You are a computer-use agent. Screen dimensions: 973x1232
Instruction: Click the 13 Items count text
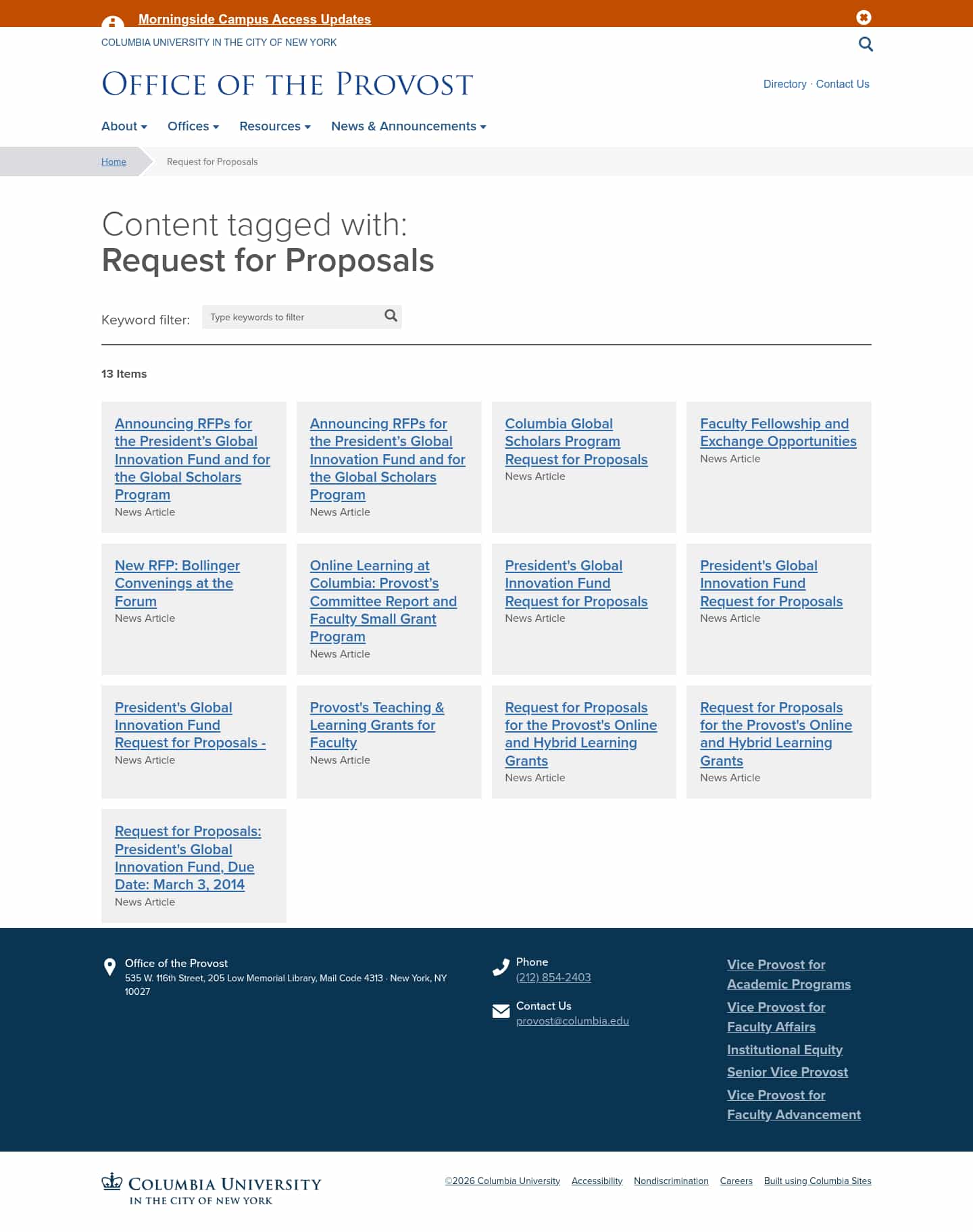pos(124,374)
